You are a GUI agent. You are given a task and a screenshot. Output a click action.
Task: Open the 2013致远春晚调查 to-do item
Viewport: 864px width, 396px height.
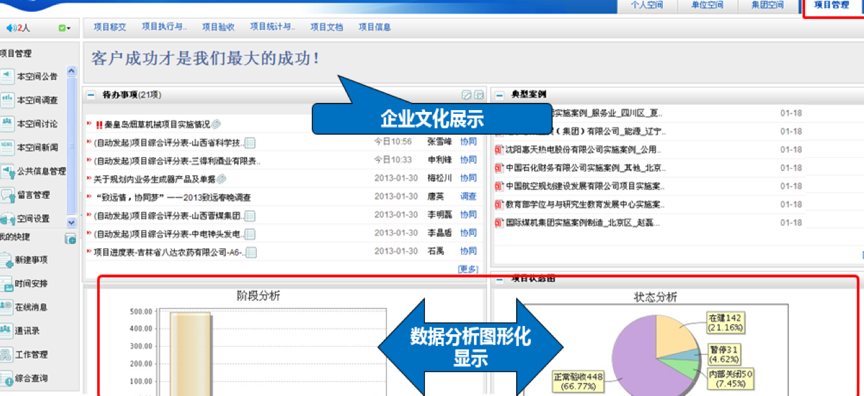tap(173, 197)
